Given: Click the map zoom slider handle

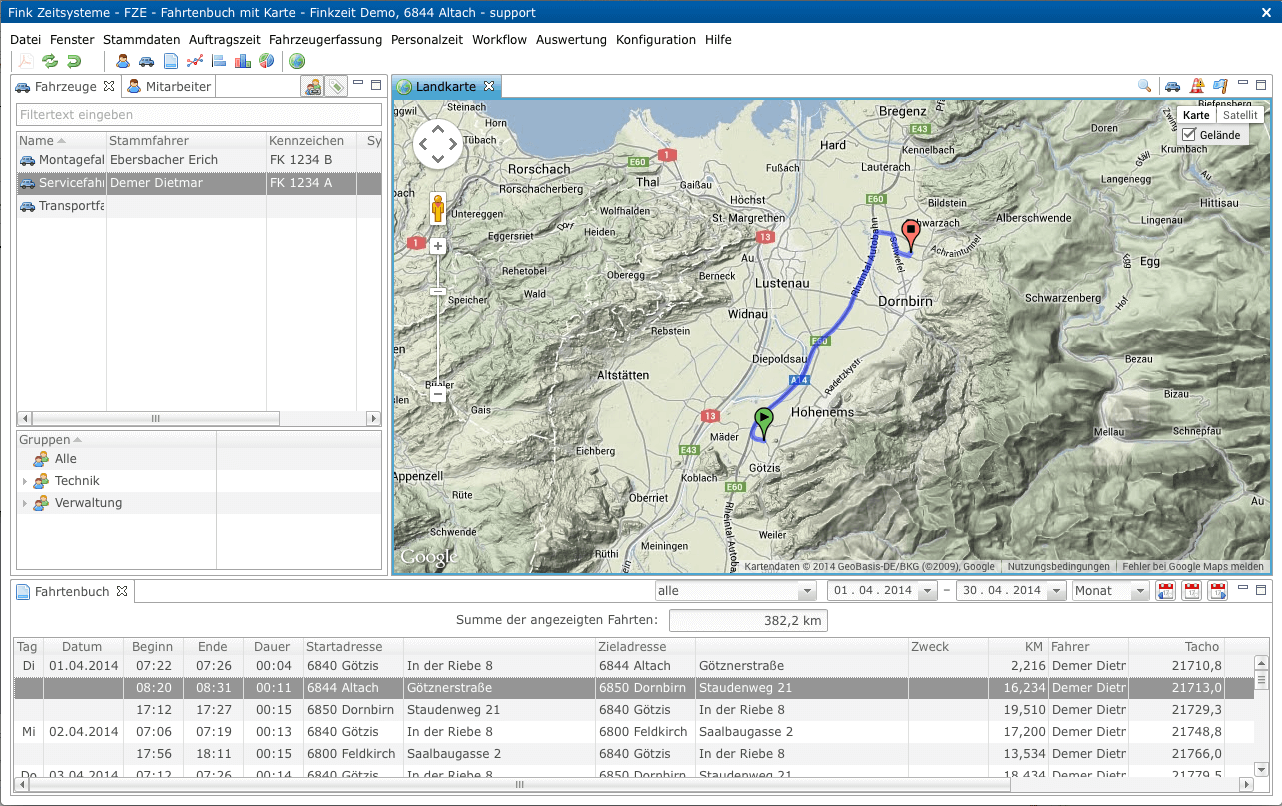Looking at the screenshot, I should [x=437, y=291].
